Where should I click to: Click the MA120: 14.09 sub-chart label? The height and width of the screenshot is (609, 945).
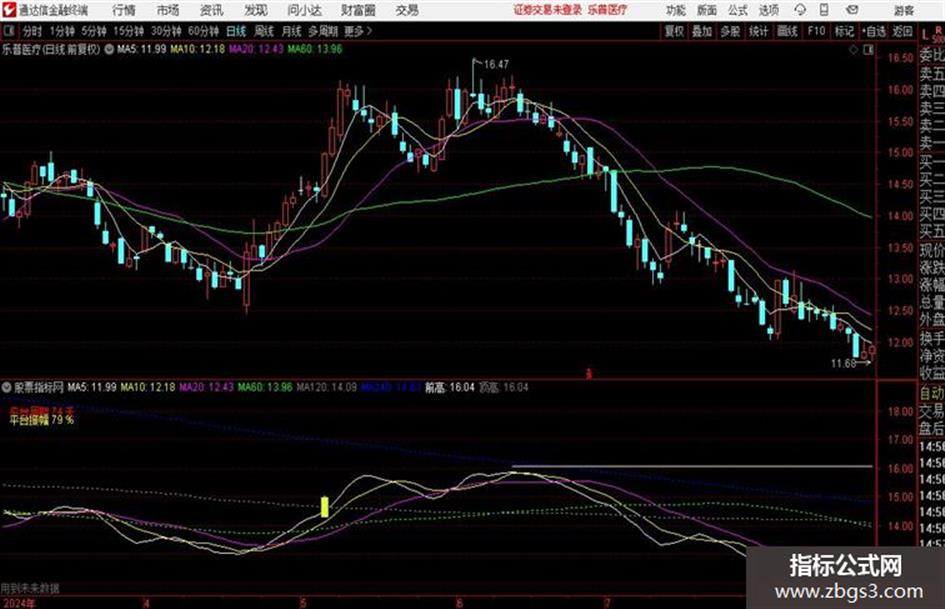327,387
